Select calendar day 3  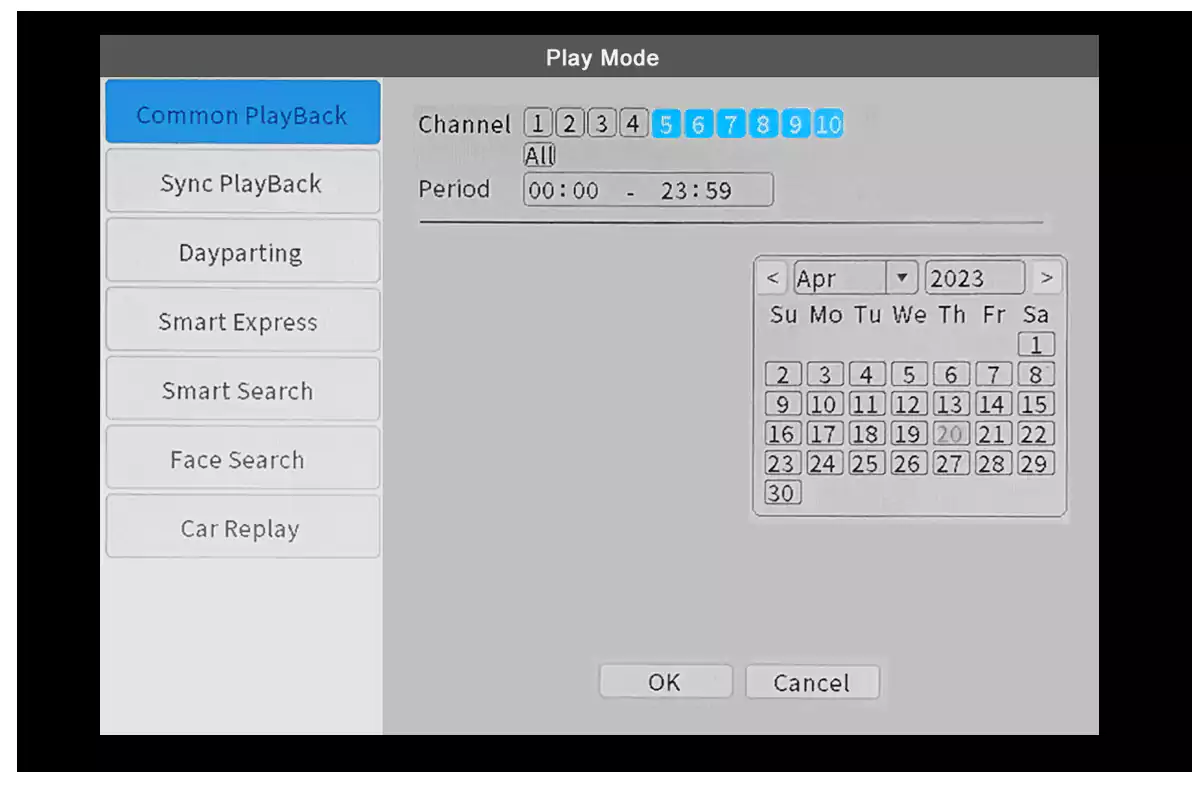[x=825, y=375]
